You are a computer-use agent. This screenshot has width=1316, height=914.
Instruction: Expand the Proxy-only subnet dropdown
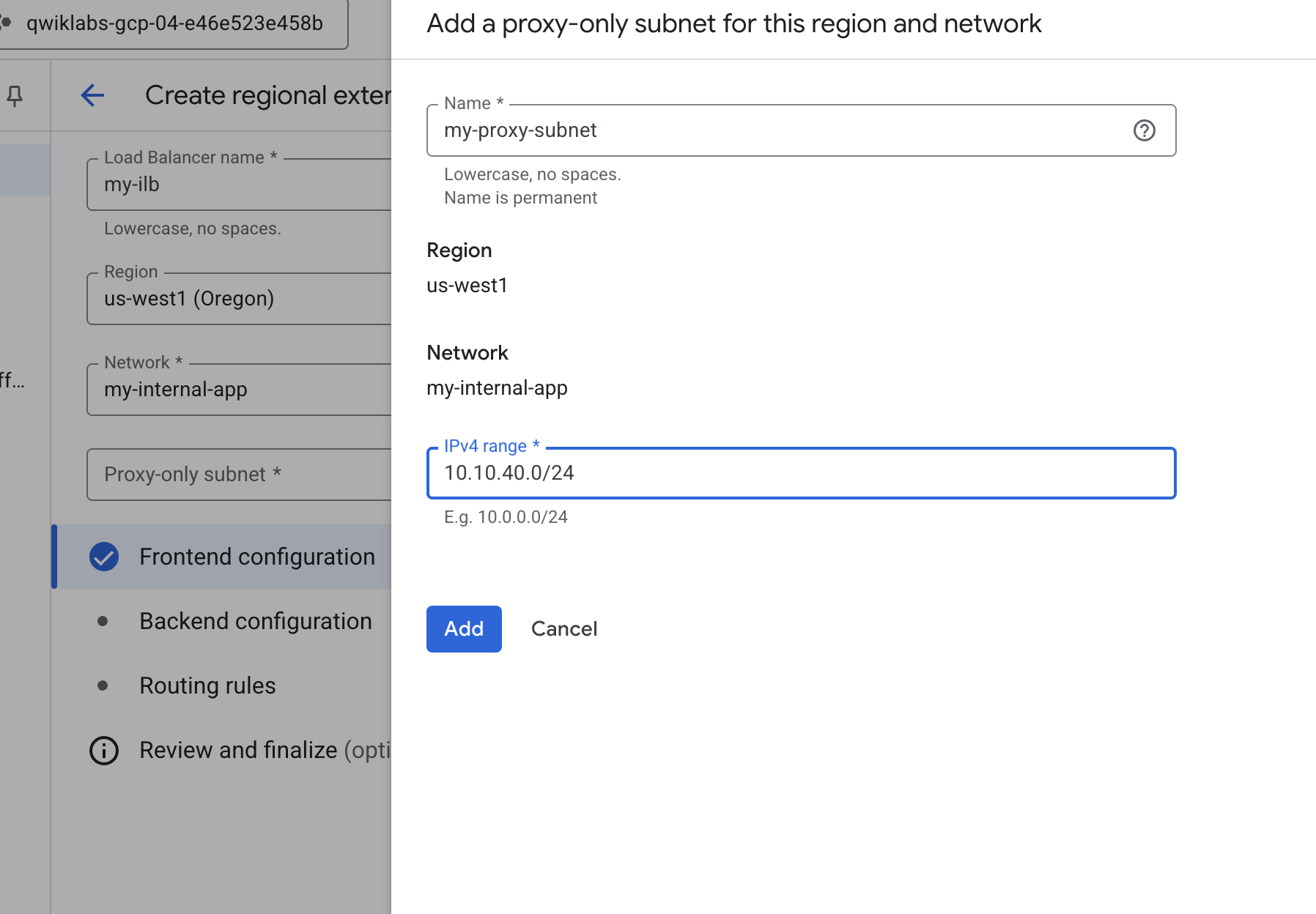point(239,475)
